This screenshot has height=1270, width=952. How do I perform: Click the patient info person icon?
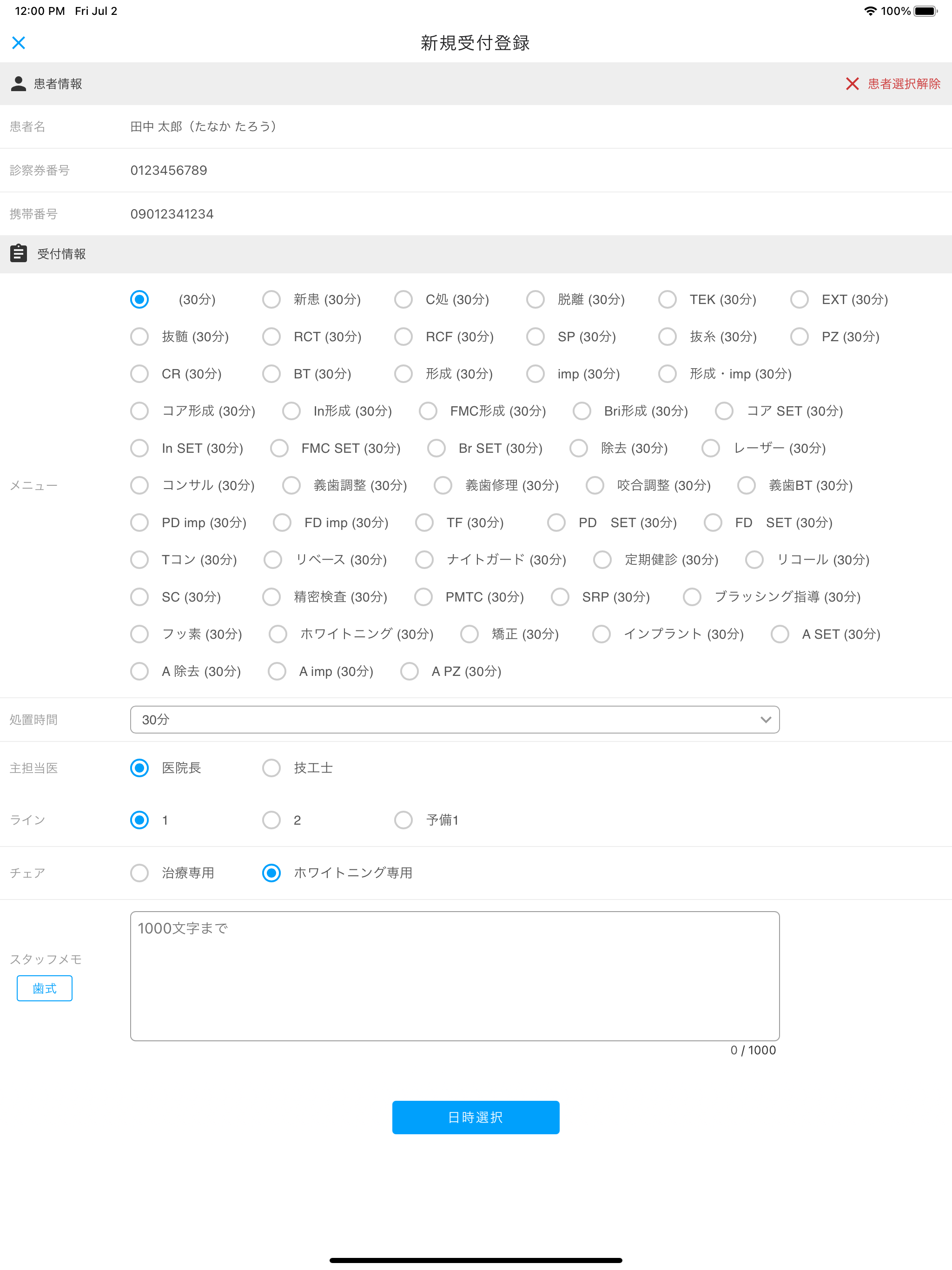click(x=19, y=84)
